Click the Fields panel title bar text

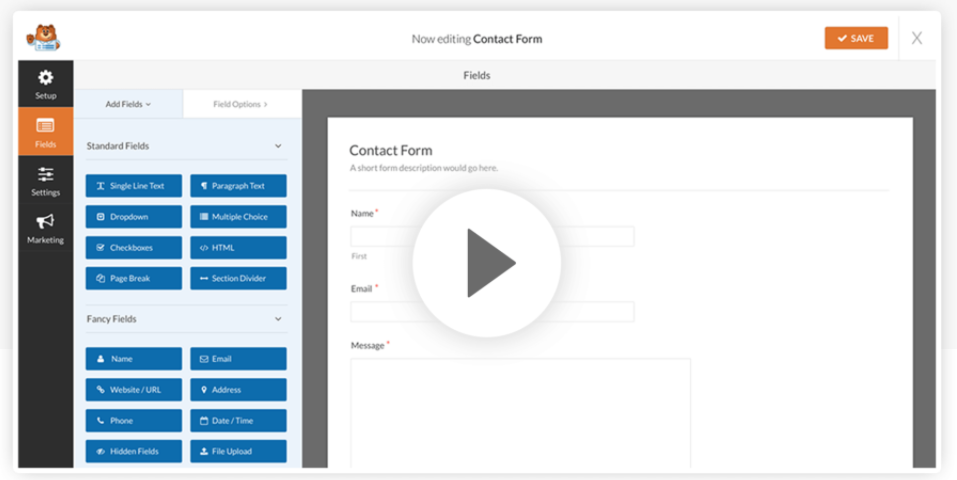click(x=477, y=75)
